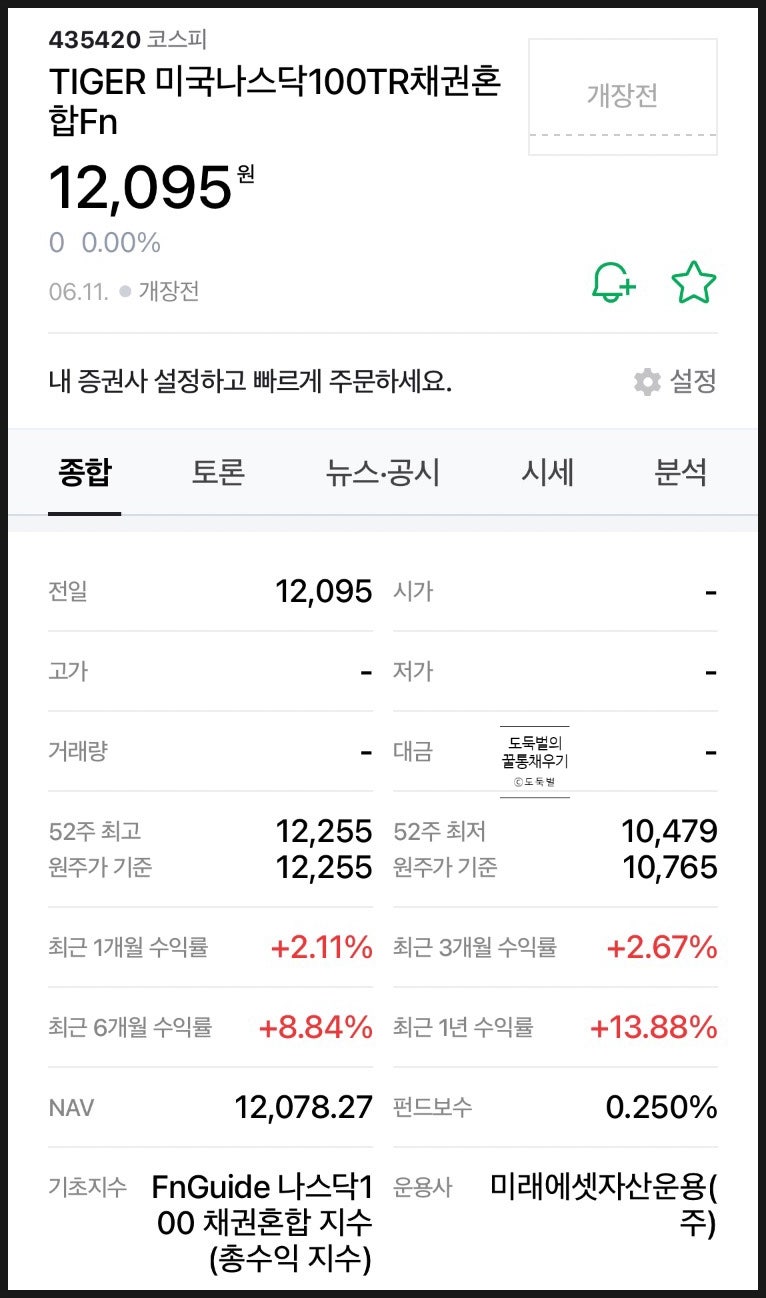The image size is (766, 1298).
Task: Tap the star icon to add to favorites
Action: click(x=695, y=284)
